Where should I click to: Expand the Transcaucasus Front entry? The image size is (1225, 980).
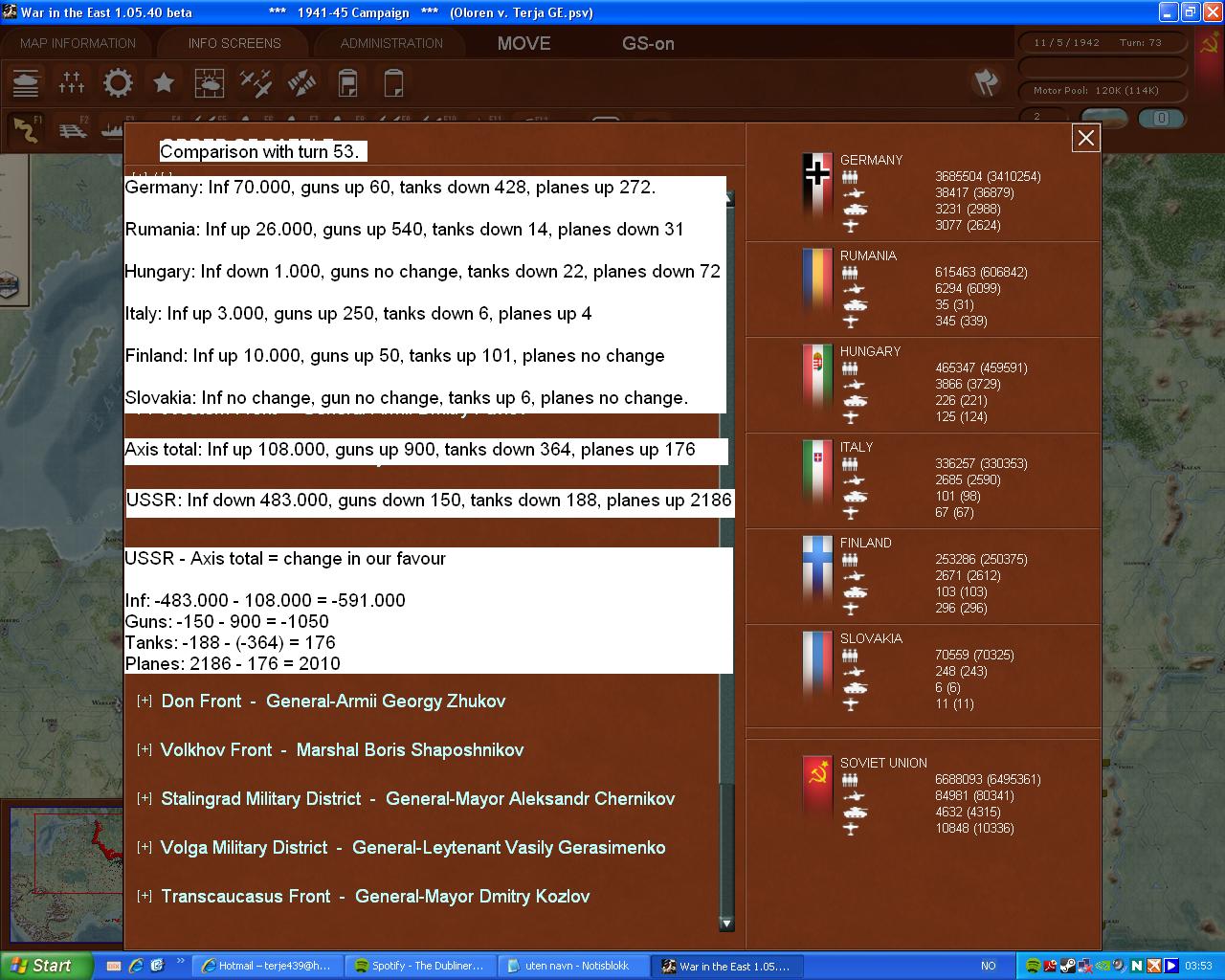[145, 896]
